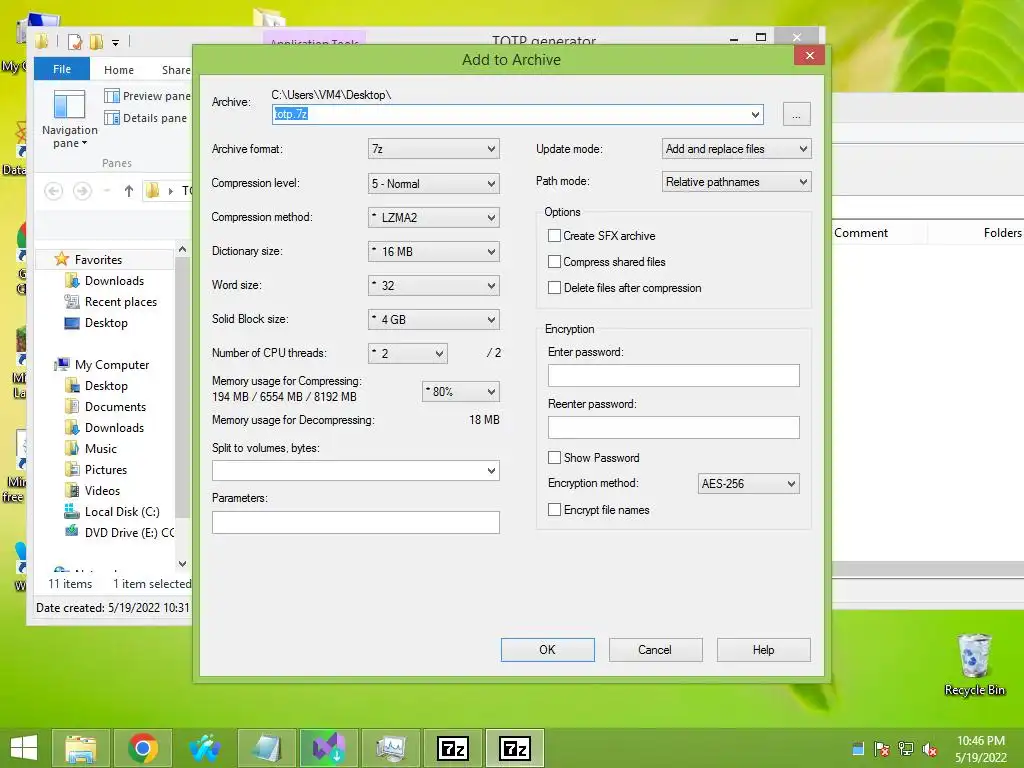
Task: Open the Share ribbon tab in Explorer
Action: (x=176, y=70)
